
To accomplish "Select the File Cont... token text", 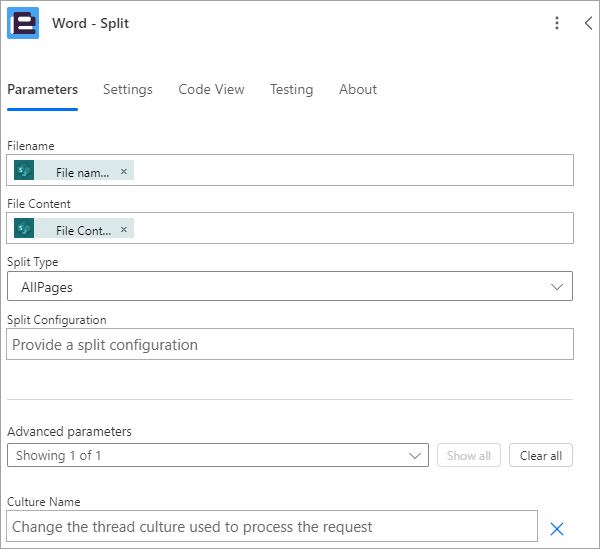I will click(84, 231).
